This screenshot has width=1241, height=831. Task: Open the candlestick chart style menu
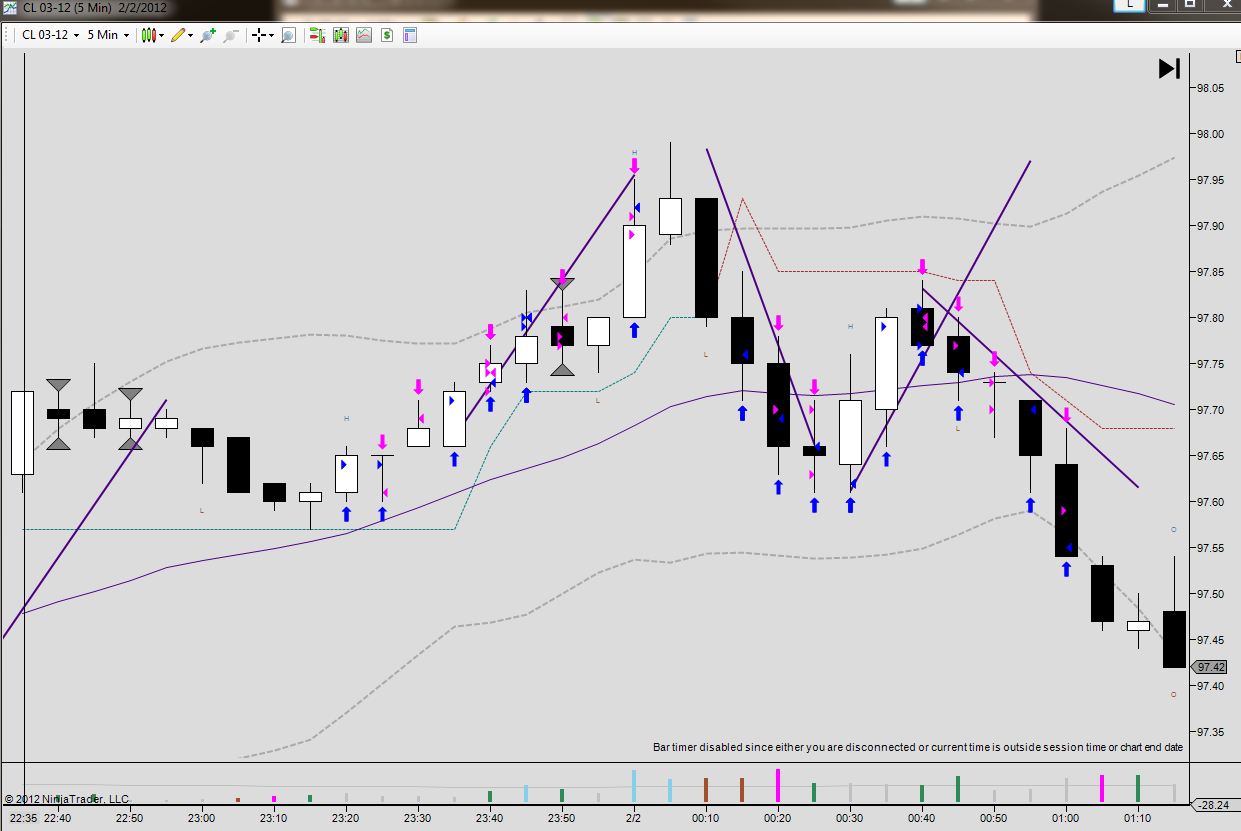152,35
